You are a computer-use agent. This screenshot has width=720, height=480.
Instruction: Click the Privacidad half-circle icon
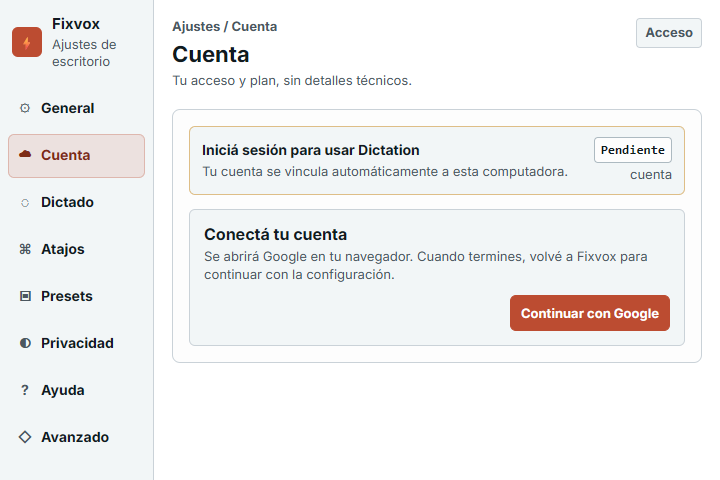tap(25, 343)
